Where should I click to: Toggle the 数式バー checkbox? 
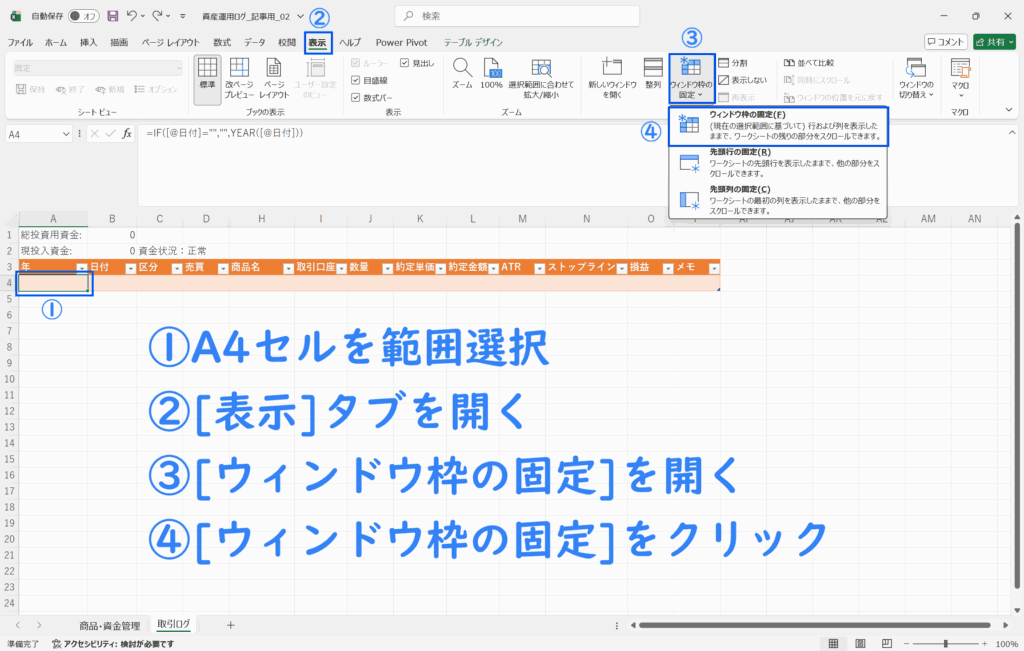357,97
